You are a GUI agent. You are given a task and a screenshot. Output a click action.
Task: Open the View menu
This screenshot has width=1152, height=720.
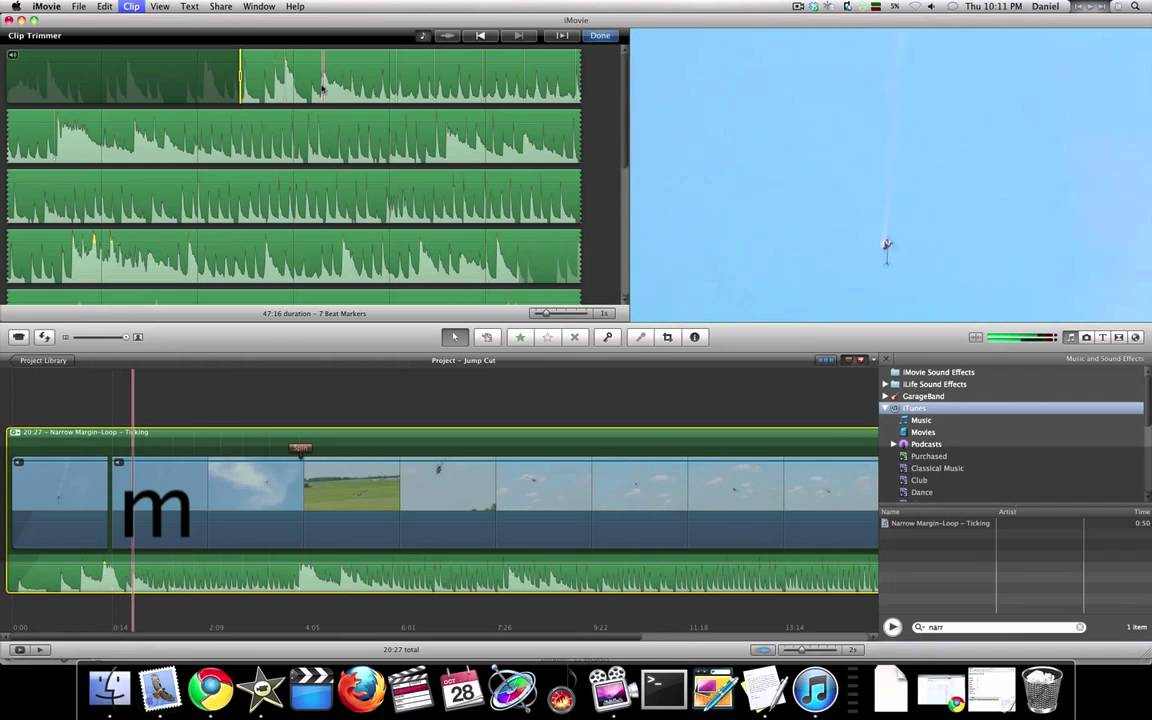coord(159,6)
